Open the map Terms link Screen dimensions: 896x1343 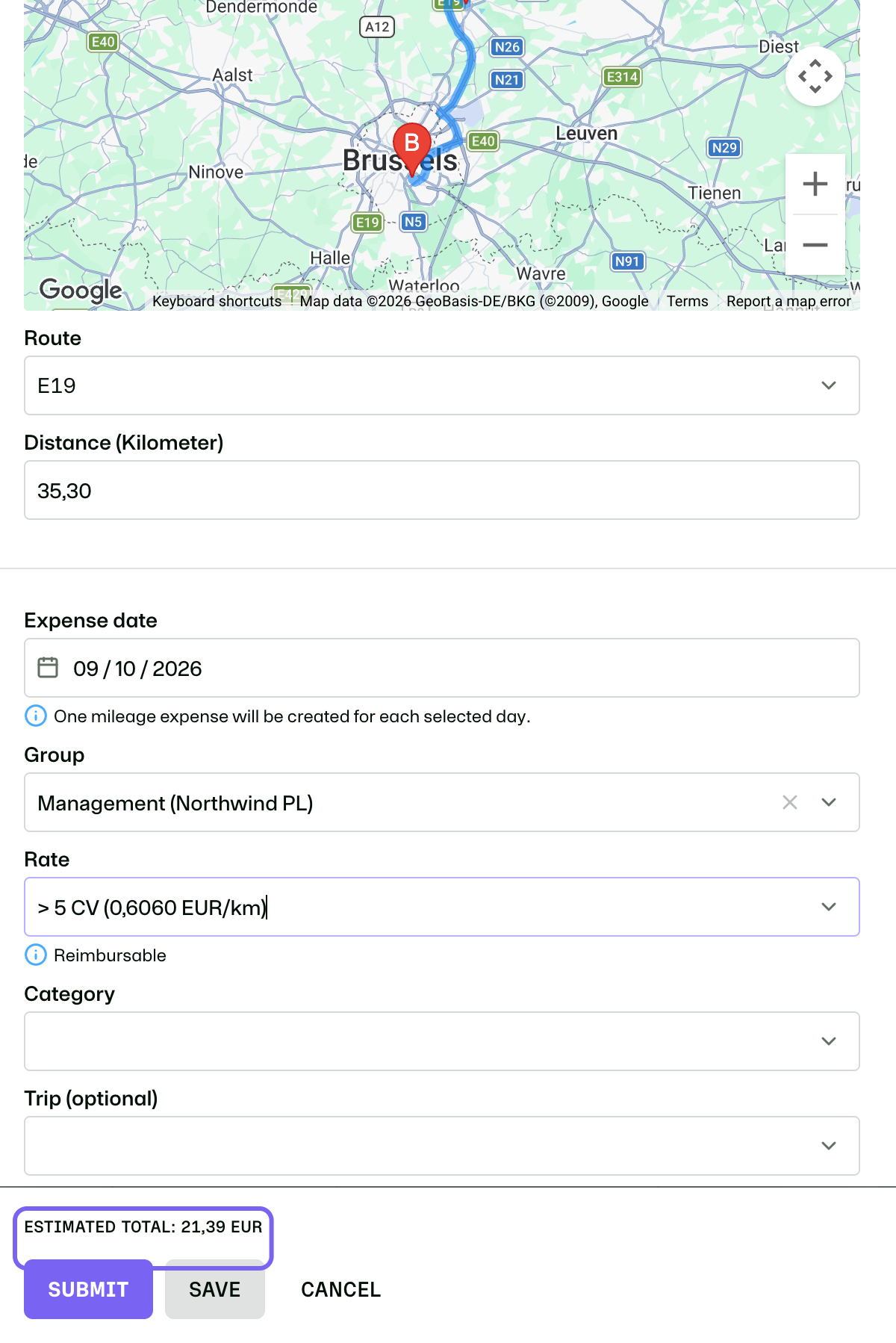point(688,301)
